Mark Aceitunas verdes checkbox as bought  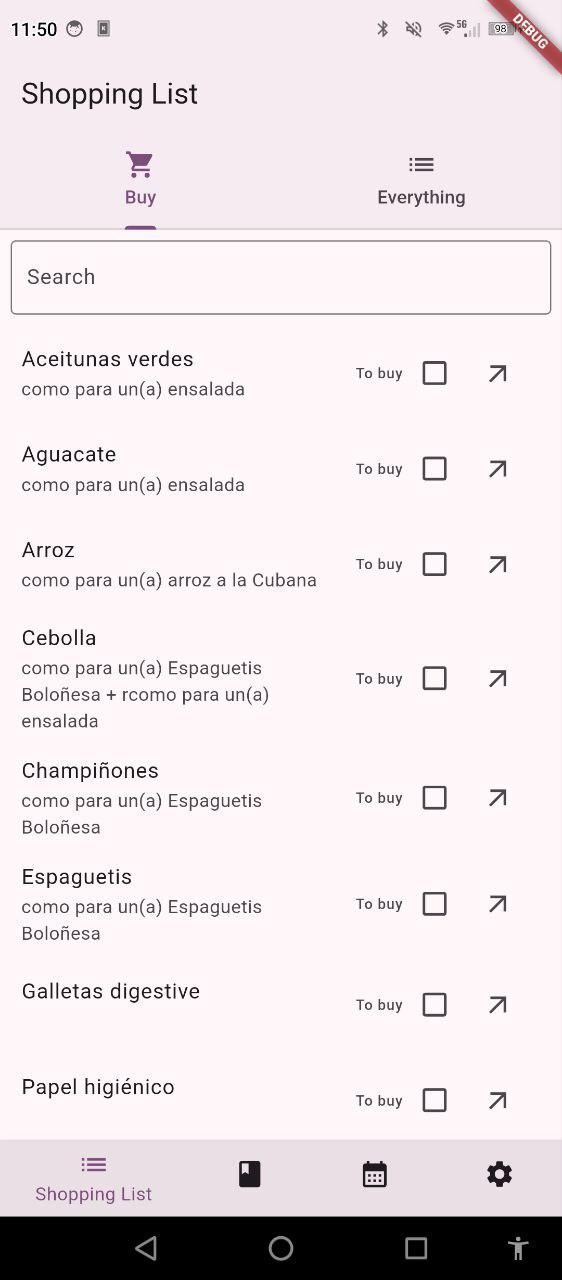click(x=434, y=373)
